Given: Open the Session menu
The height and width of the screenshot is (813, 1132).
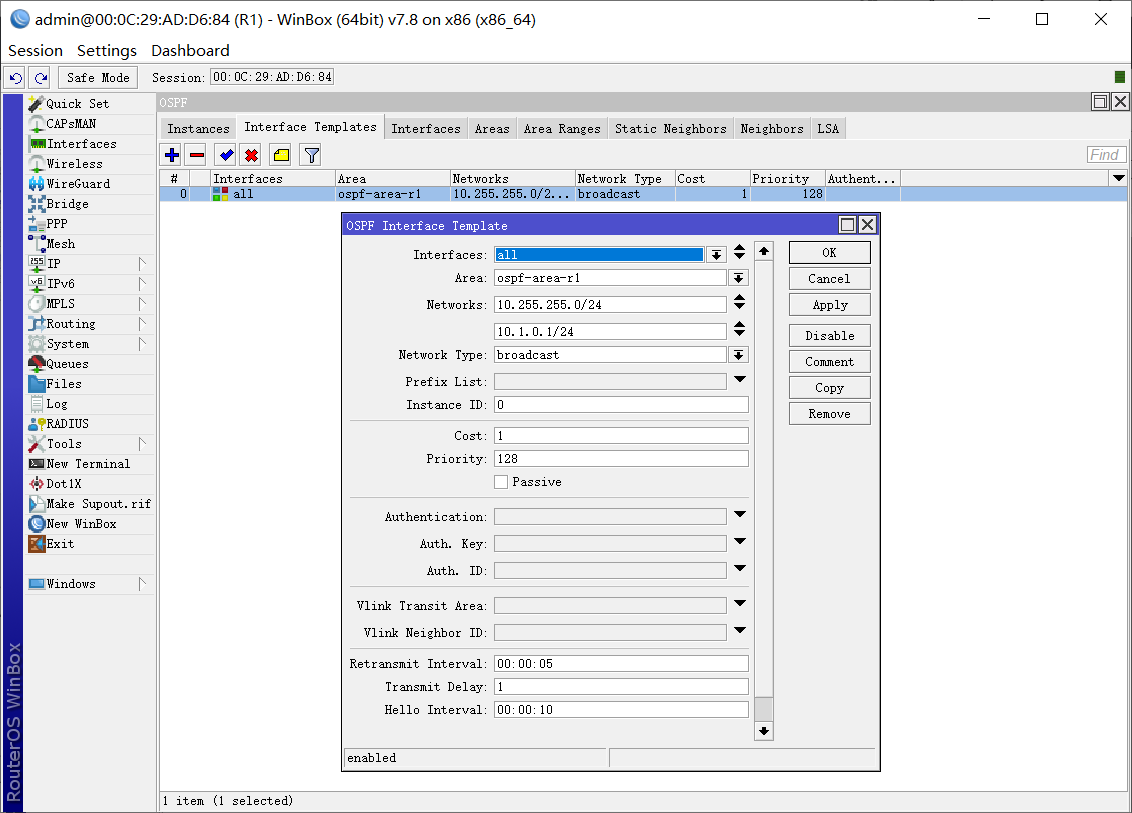Looking at the screenshot, I should [35, 51].
